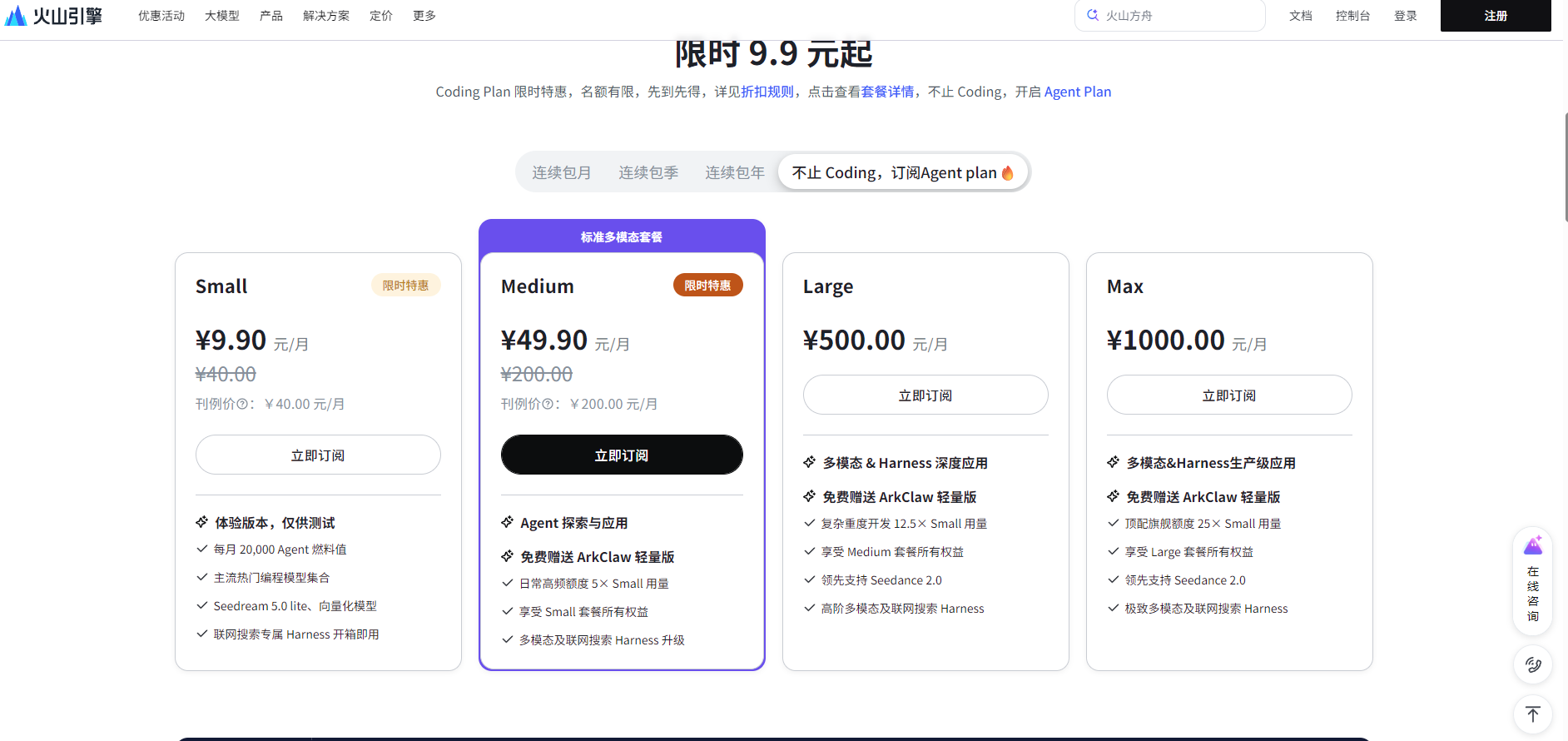Click the Volcano Engine logo

(54, 16)
